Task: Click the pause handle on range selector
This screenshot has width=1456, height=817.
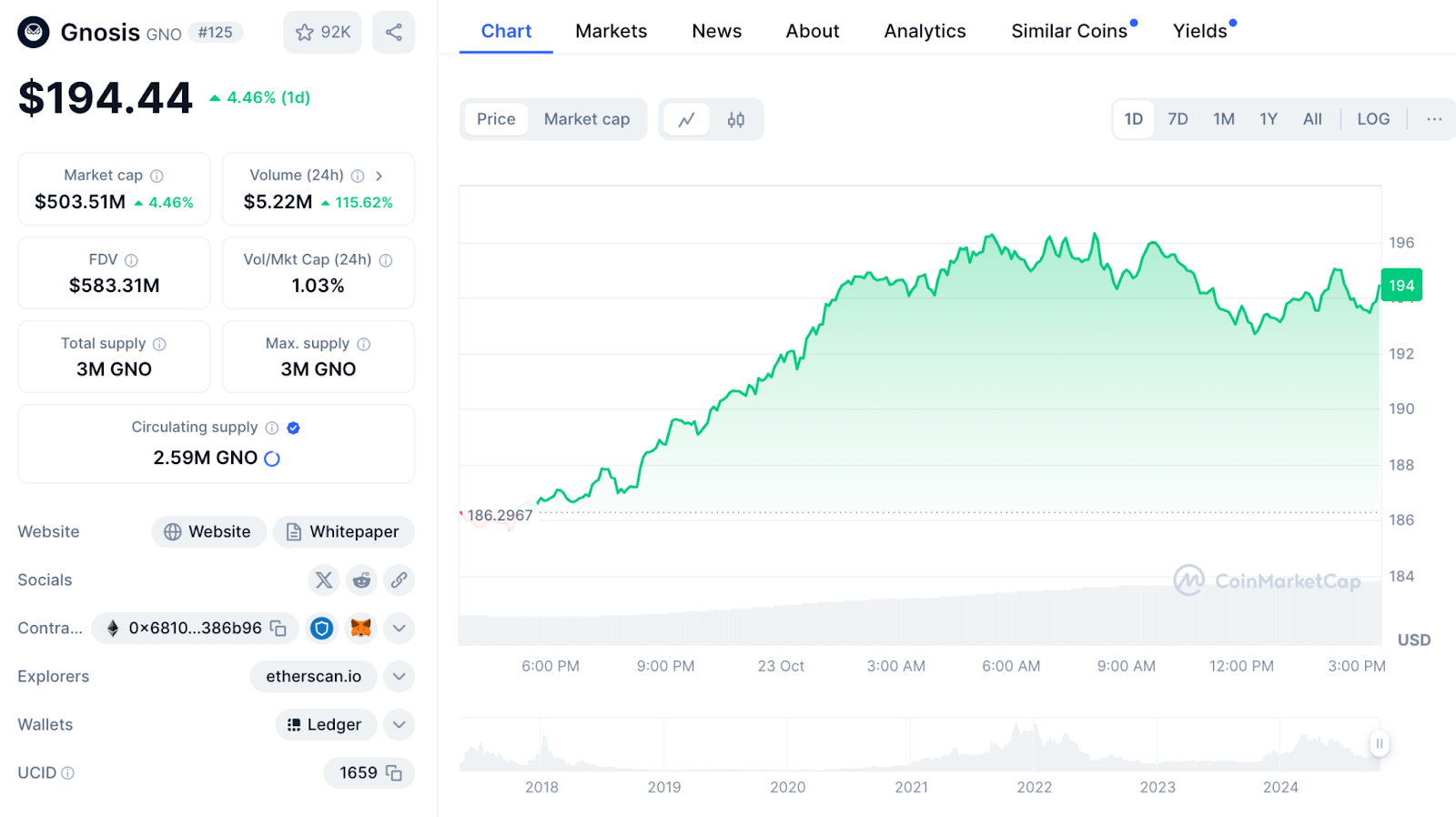Action: [1379, 743]
